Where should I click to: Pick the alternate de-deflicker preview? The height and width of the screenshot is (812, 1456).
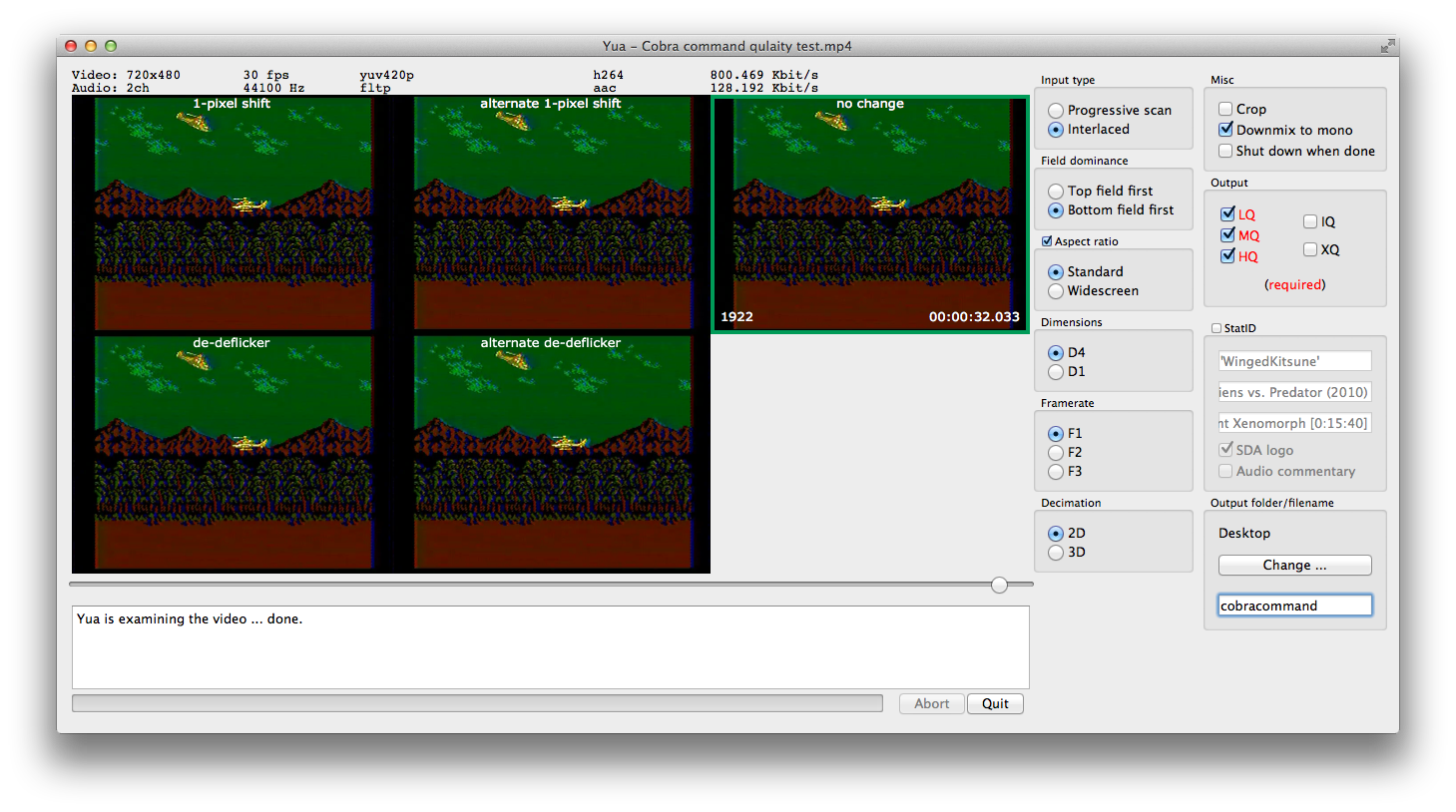tap(551, 454)
